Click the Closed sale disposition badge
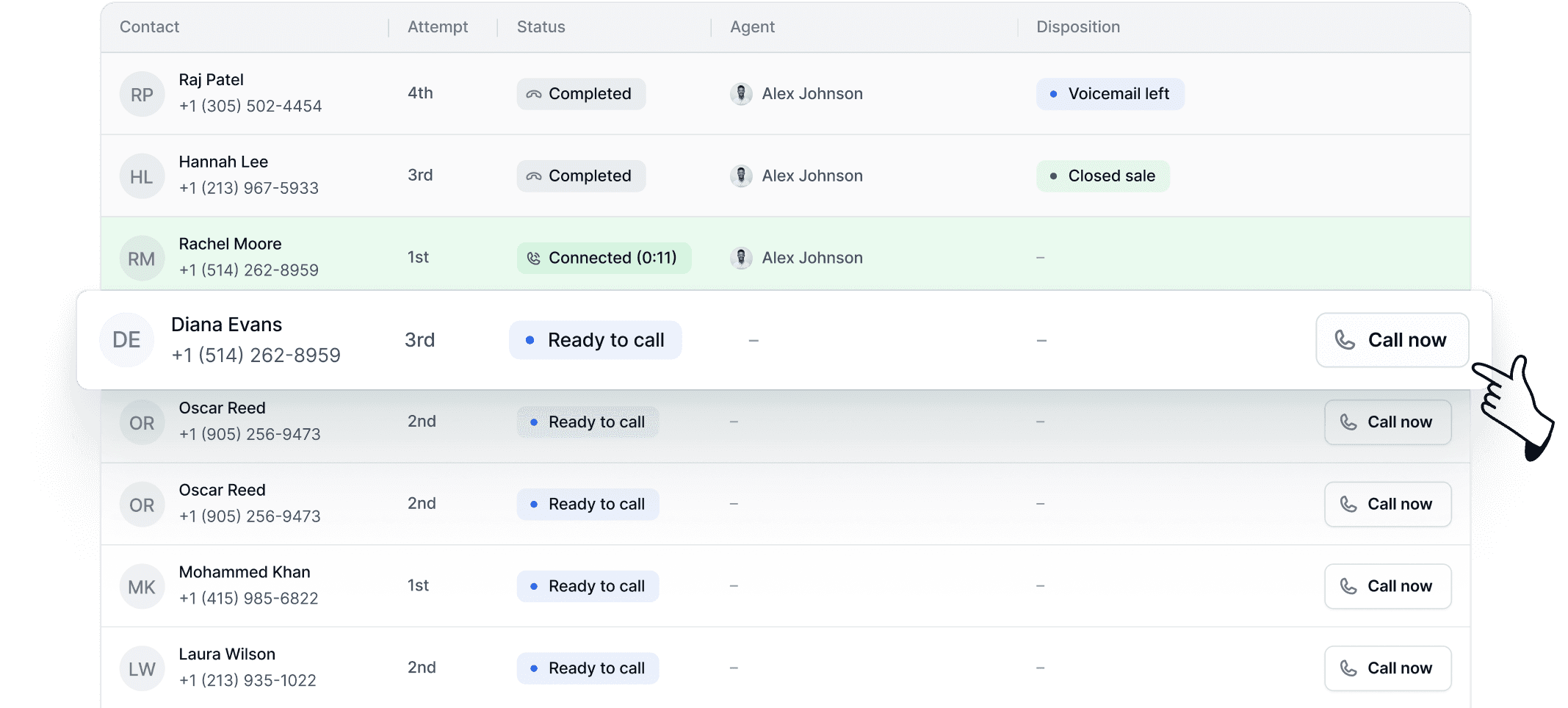The height and width of the screenshot is (708, 1568). tap(1102, 176)
